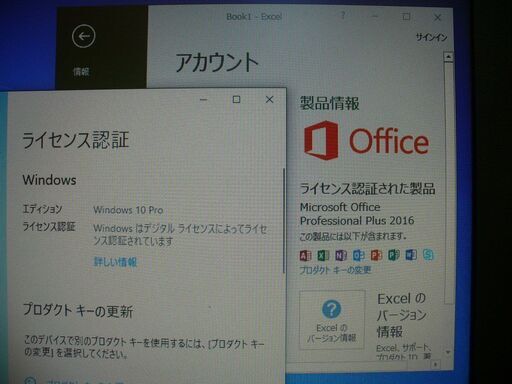This screenshot has height=384, width=512.
Task: Click the Access app icon
Action: coord(306,256)
